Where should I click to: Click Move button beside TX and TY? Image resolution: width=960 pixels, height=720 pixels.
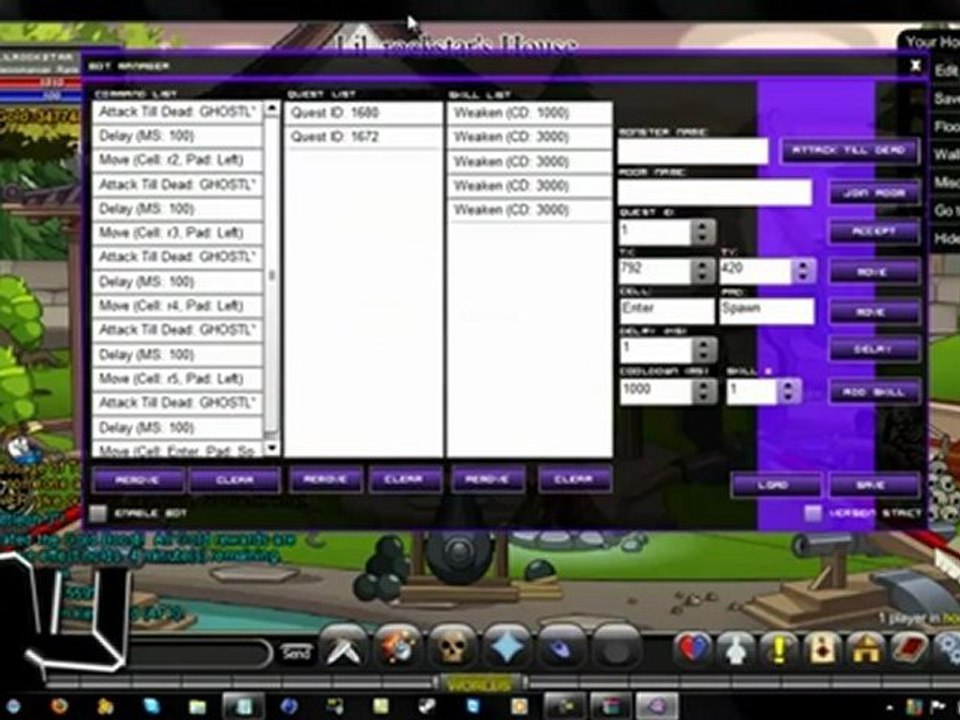coord(874,271)
